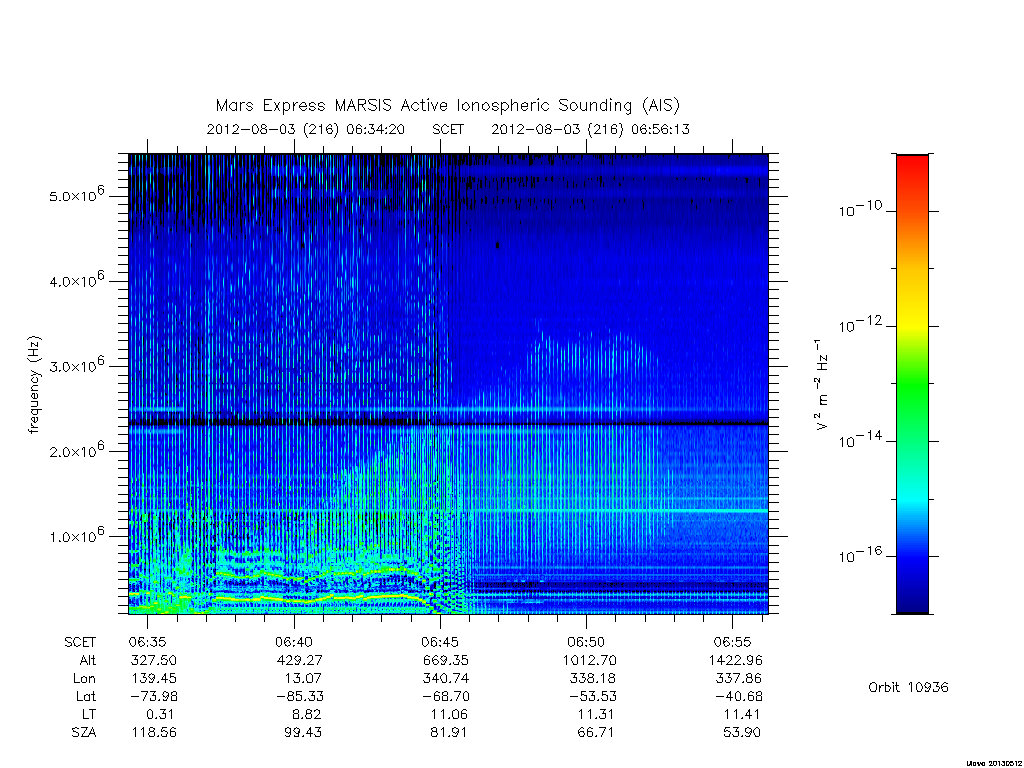Click the 'Lat' row label
1024x768 pixels.
(x=86, y=696)
